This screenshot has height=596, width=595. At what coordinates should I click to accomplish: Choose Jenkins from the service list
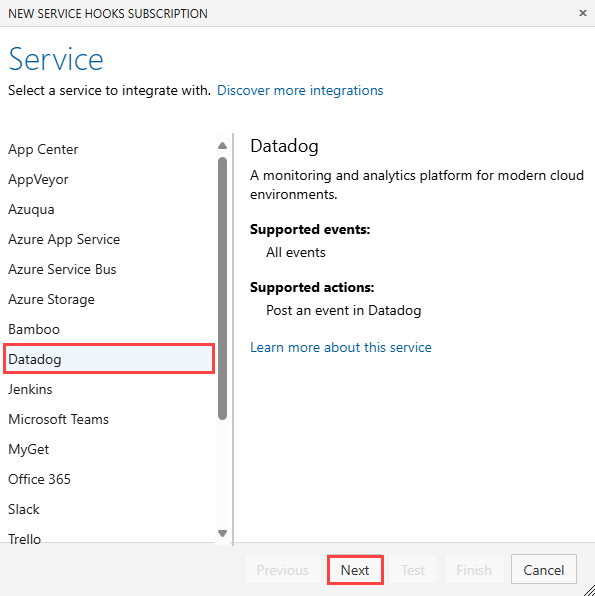(109, 390)
